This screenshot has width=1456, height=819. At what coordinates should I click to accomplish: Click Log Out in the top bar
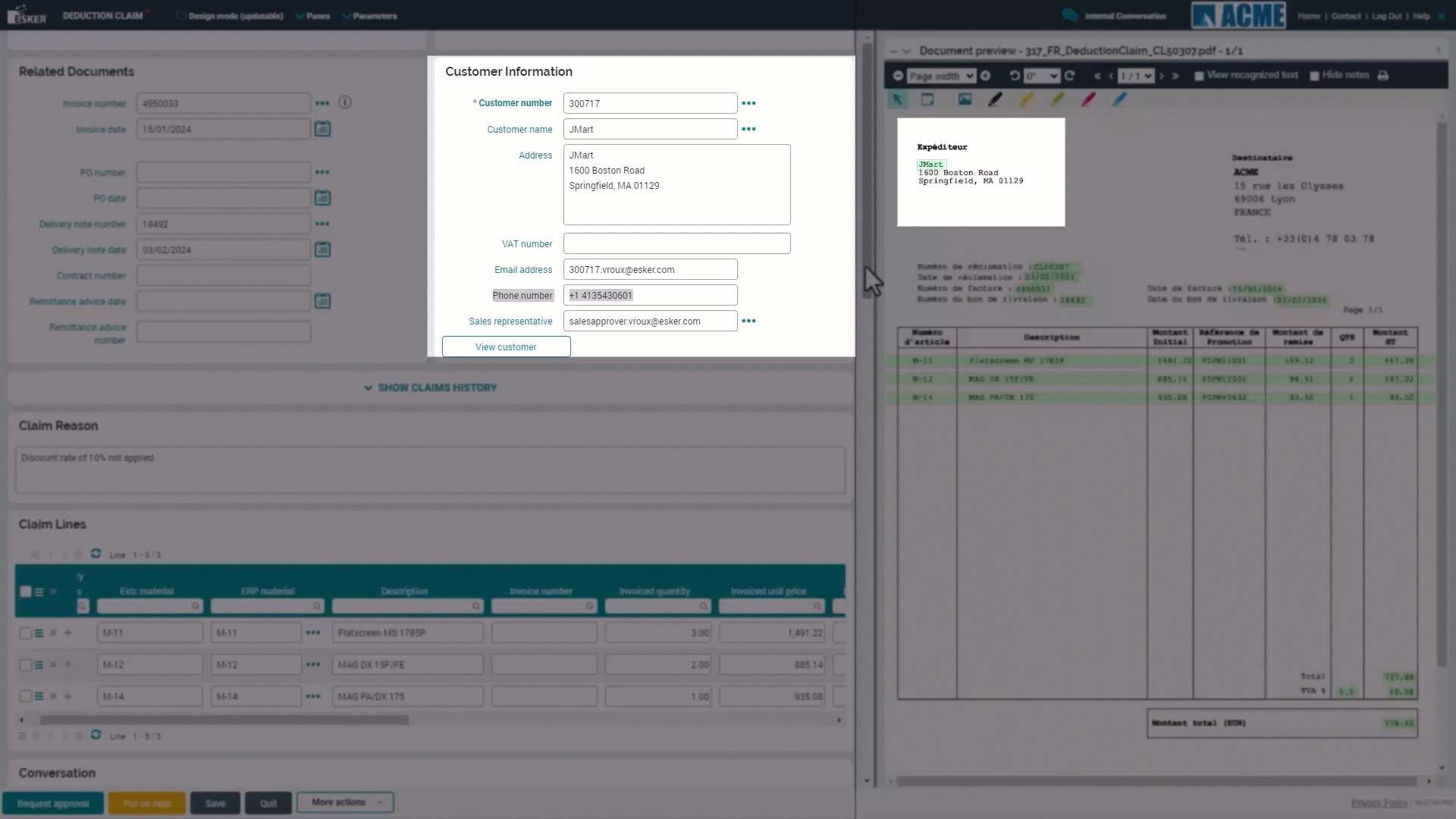click(1387, 15)
